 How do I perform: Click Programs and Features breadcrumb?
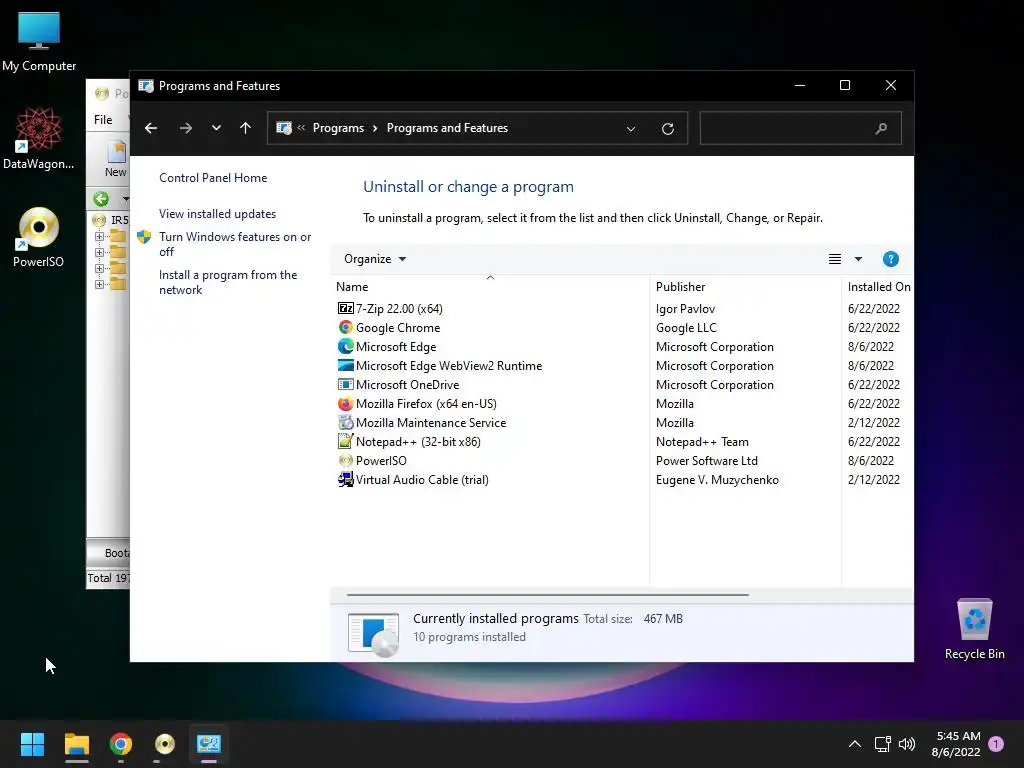coord(447,128)
